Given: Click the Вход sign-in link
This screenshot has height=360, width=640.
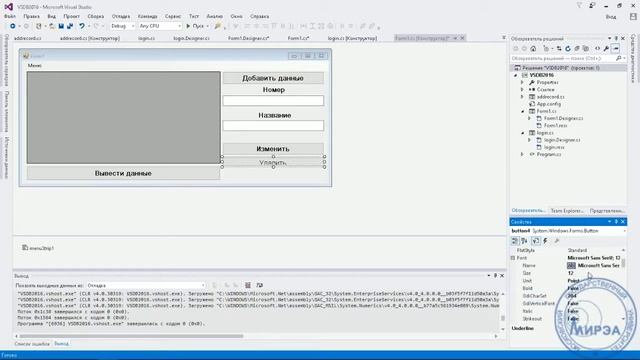Looking at the screenshot, I should pyautogui.click(x=611, y=17).
